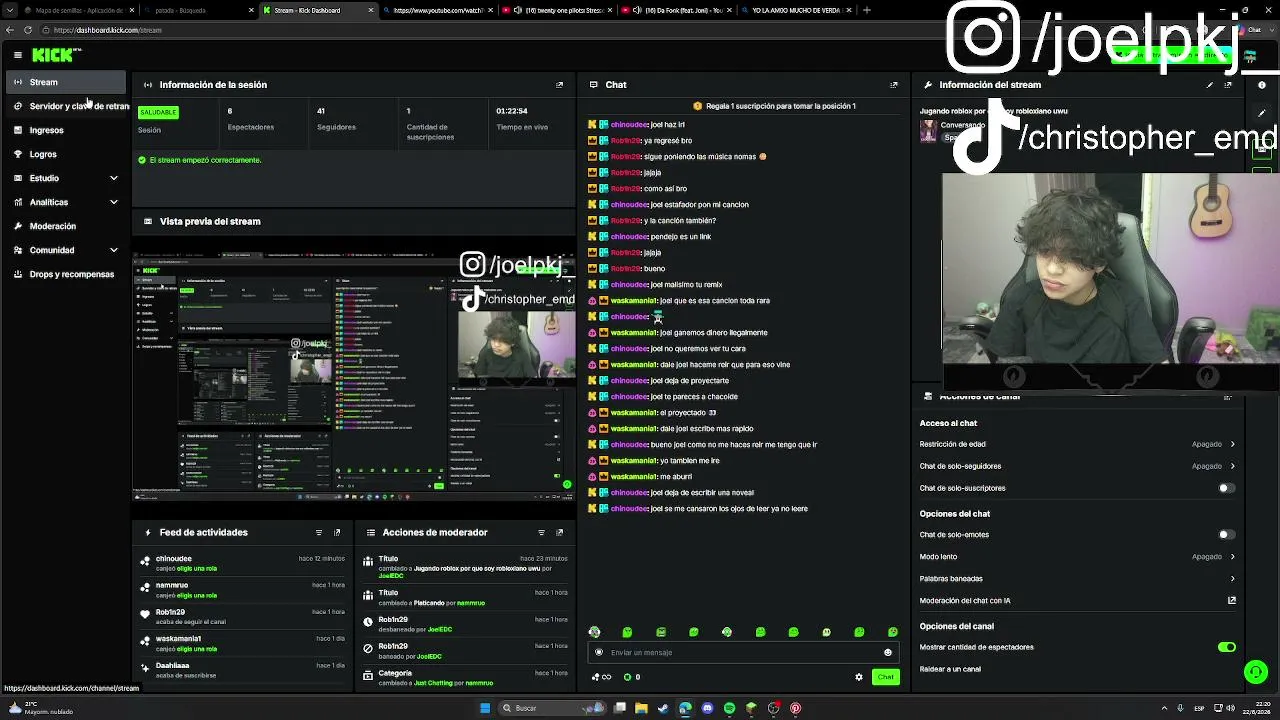The width and height of the screenshot is (1280, 720).
Task: Click the Ingresos icon in the sidebar
Action: [18, 130]
